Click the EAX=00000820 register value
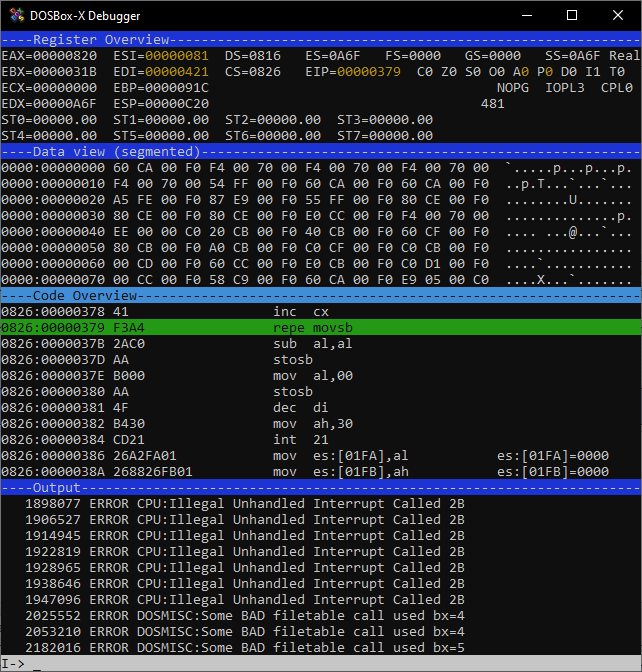This screenshot has height=672, width=642. (49, 56)
